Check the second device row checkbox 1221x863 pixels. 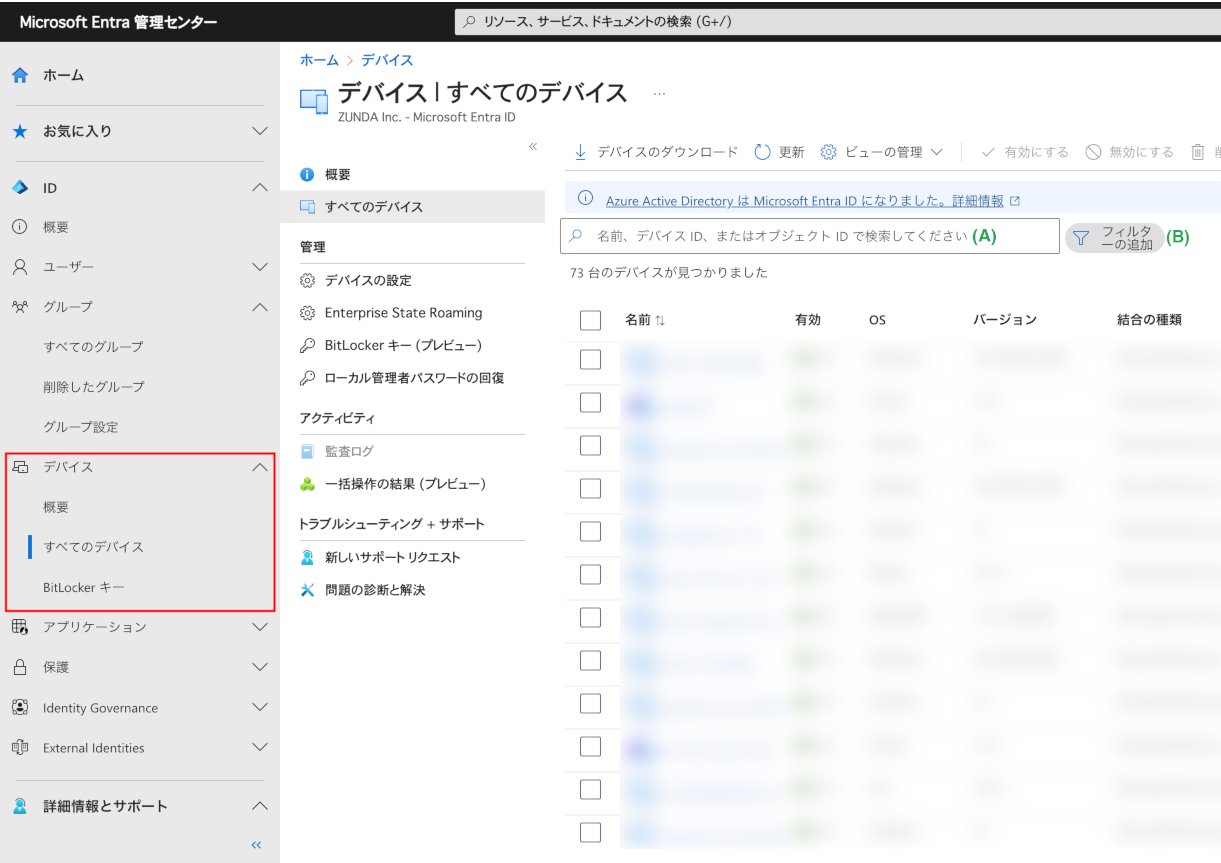pyautogui.click(x=590, y=402)
